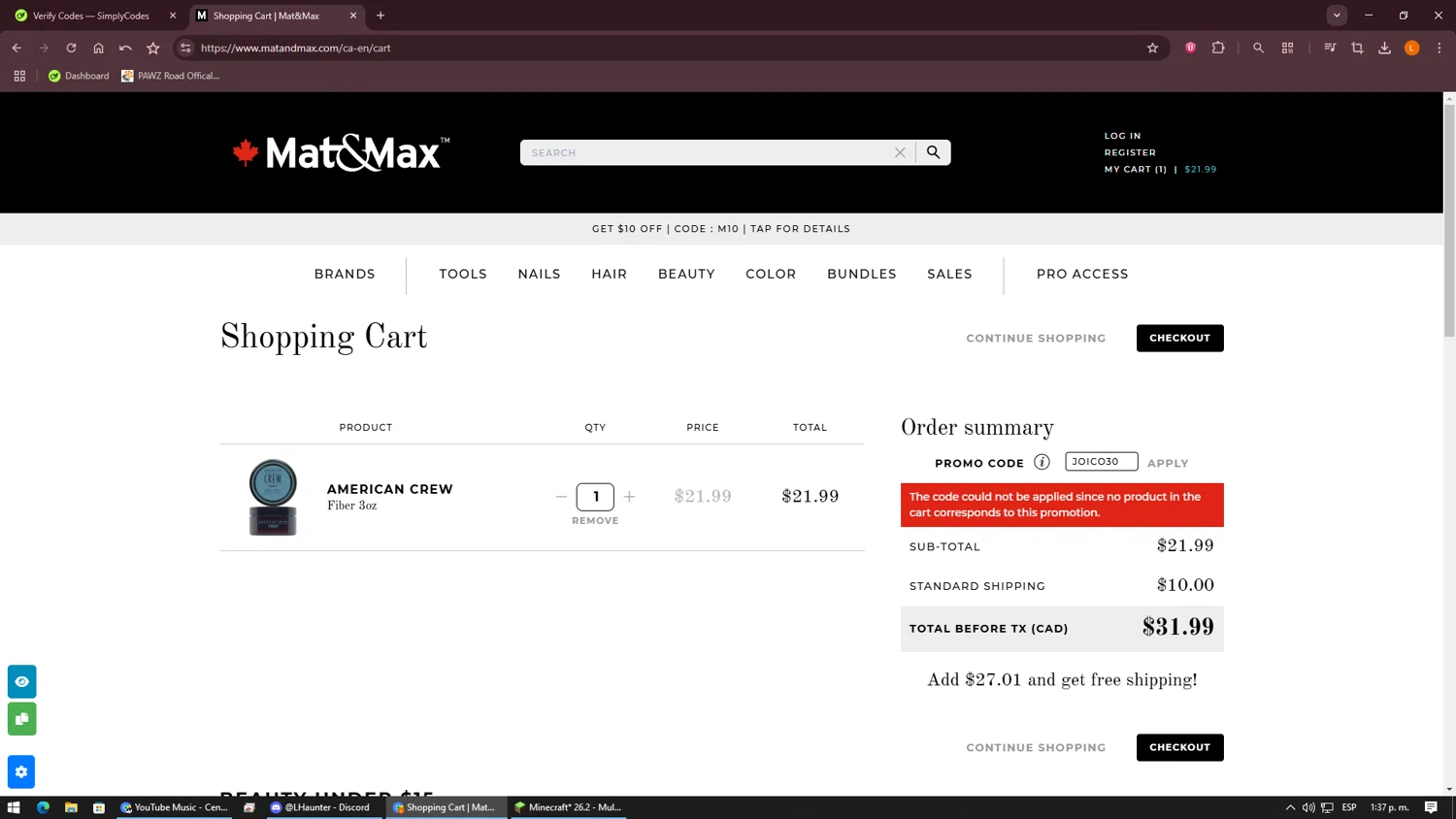Click the Log In link
Screen dimensions: 1456x819
coord(1122,136)
